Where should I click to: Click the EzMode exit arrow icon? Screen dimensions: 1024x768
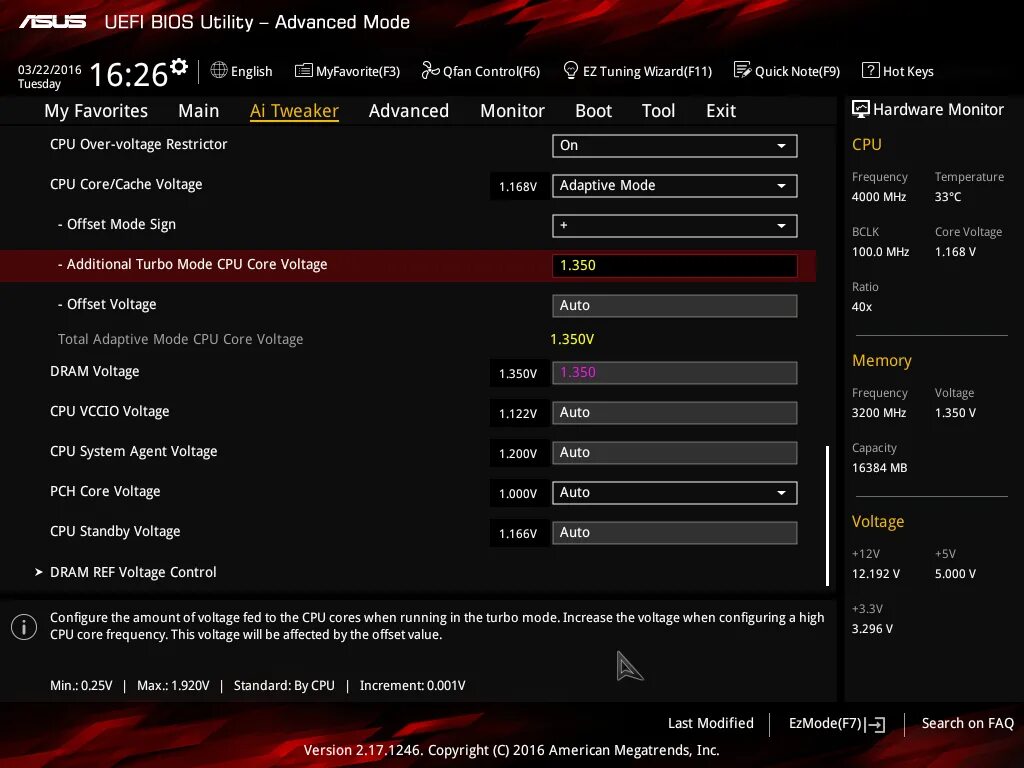pyautogui.click(x=875, y=724)
